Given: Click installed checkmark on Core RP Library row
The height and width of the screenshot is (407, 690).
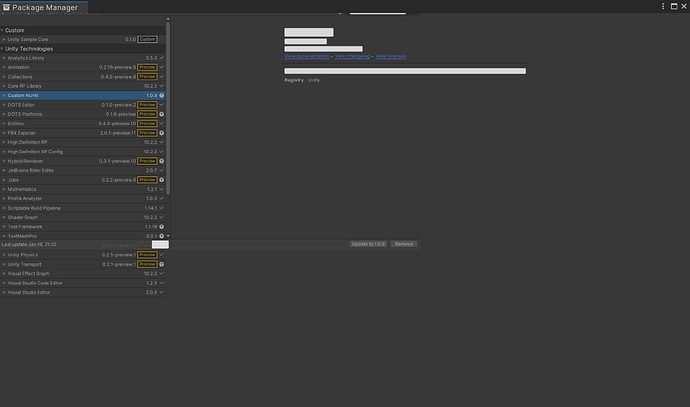Looking at the screenshot, I should (161, 86).
